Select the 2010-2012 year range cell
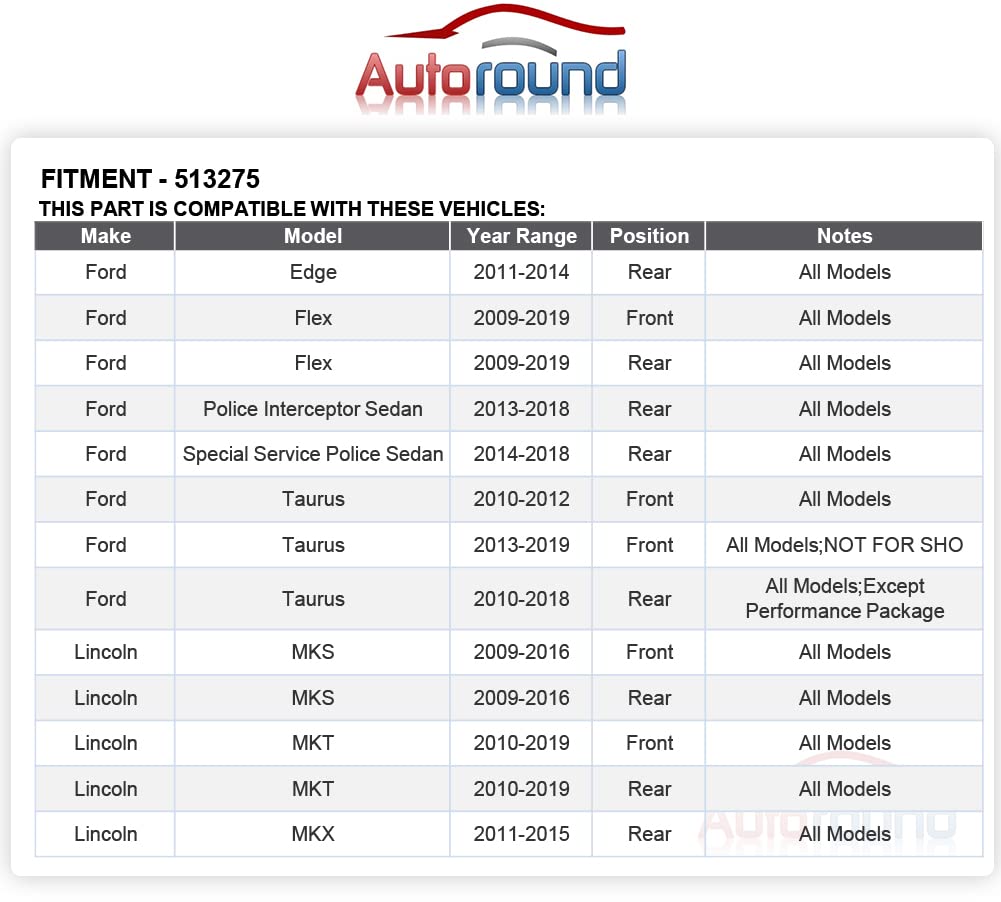Screen dimensions: 1001x902 click(521, 499)
